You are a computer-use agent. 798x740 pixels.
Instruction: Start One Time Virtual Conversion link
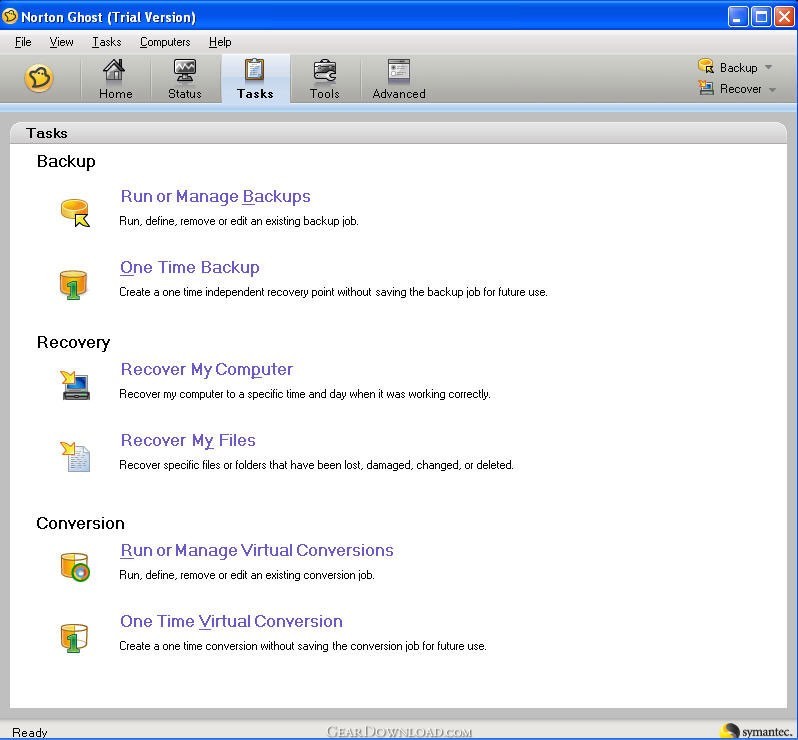pos(231,621)
